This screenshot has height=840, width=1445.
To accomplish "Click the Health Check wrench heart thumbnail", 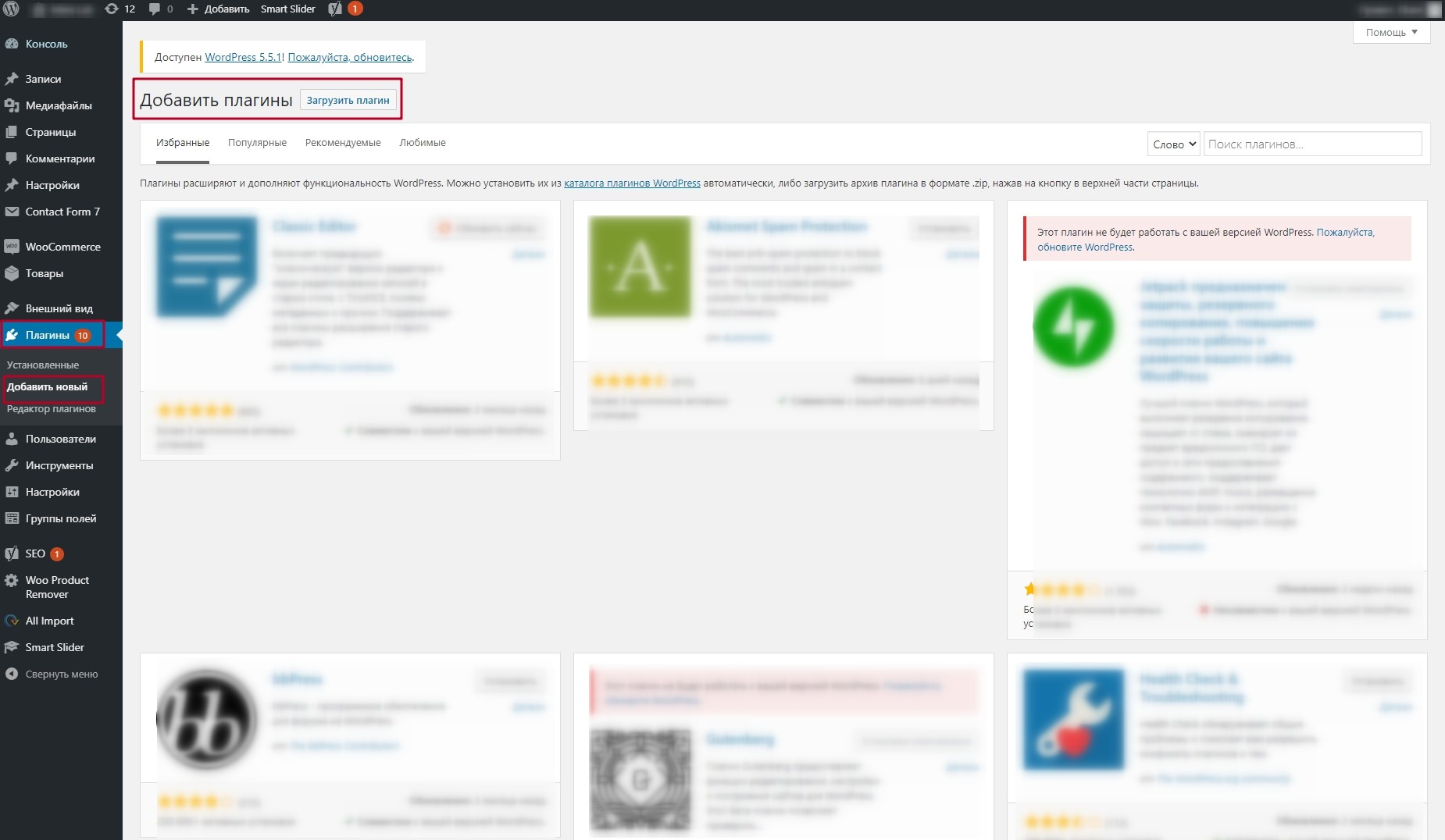I will coord(1074,720).
